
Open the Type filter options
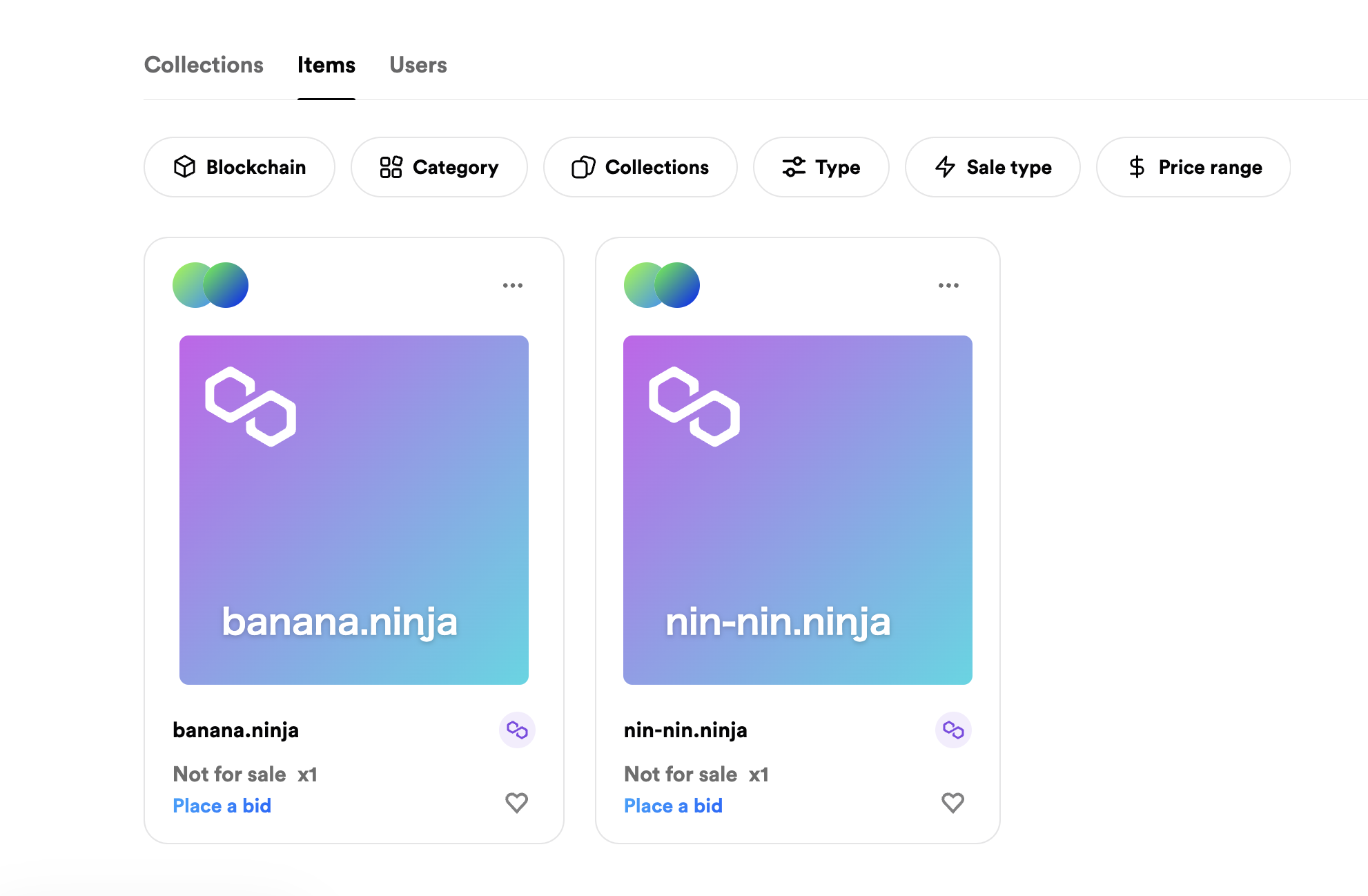click(x=821, y=167)
